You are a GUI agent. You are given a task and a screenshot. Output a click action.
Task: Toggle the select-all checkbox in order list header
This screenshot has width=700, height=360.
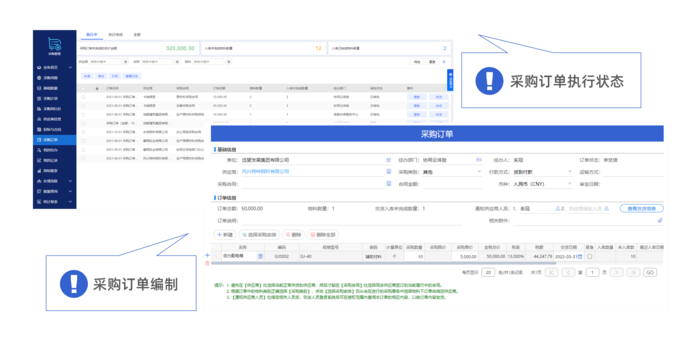click(83, 88)
